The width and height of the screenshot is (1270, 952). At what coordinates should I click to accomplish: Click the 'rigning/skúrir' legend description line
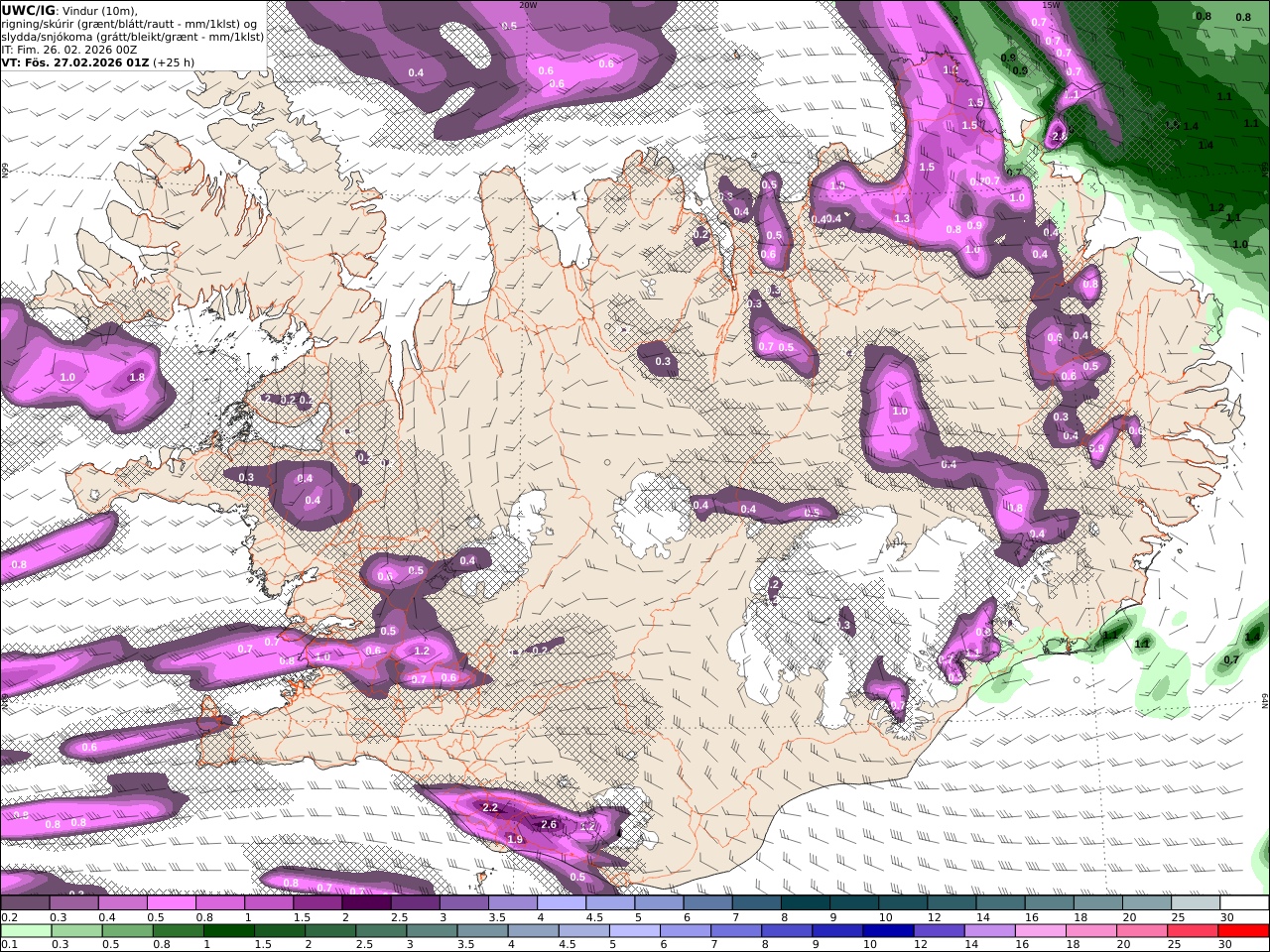click(129, 23)
